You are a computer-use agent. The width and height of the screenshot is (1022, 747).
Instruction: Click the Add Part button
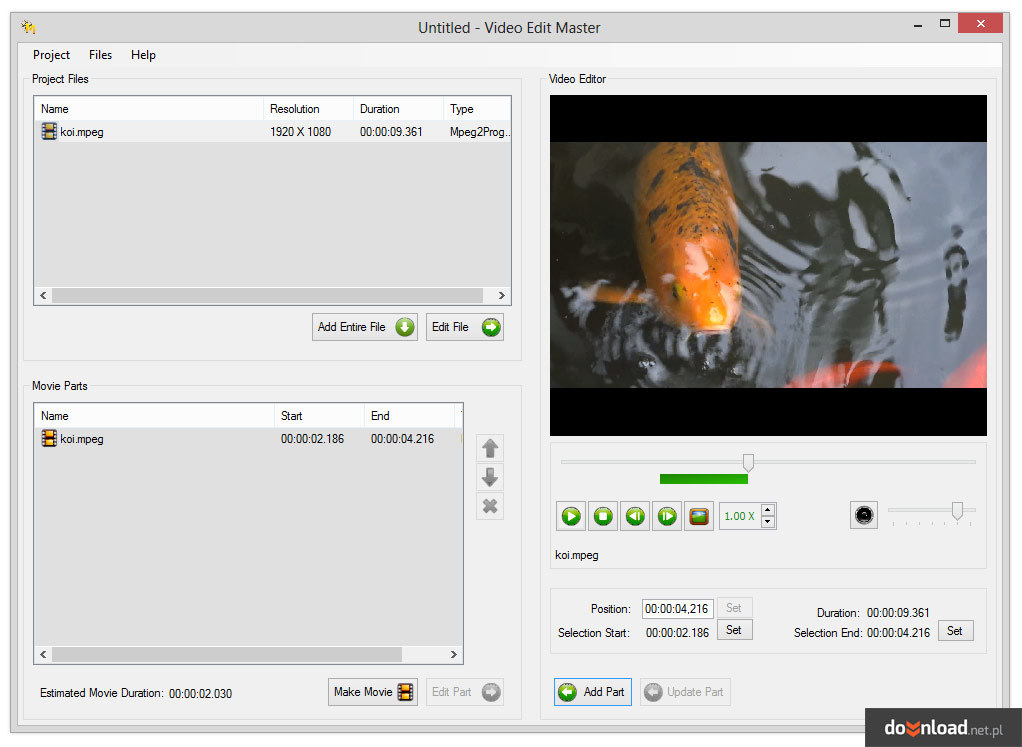[593, 692]
